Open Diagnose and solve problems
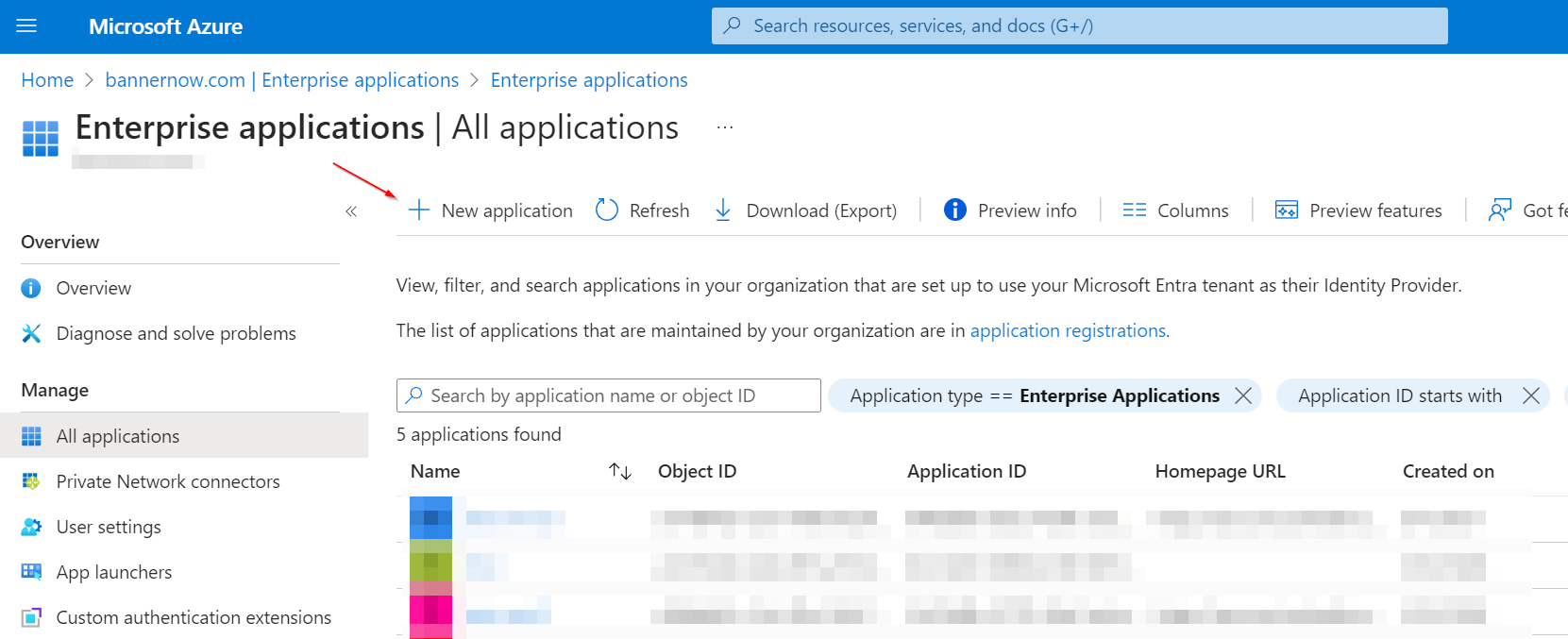Viewport: 1568px width, 639px height. tap(176, 333)
